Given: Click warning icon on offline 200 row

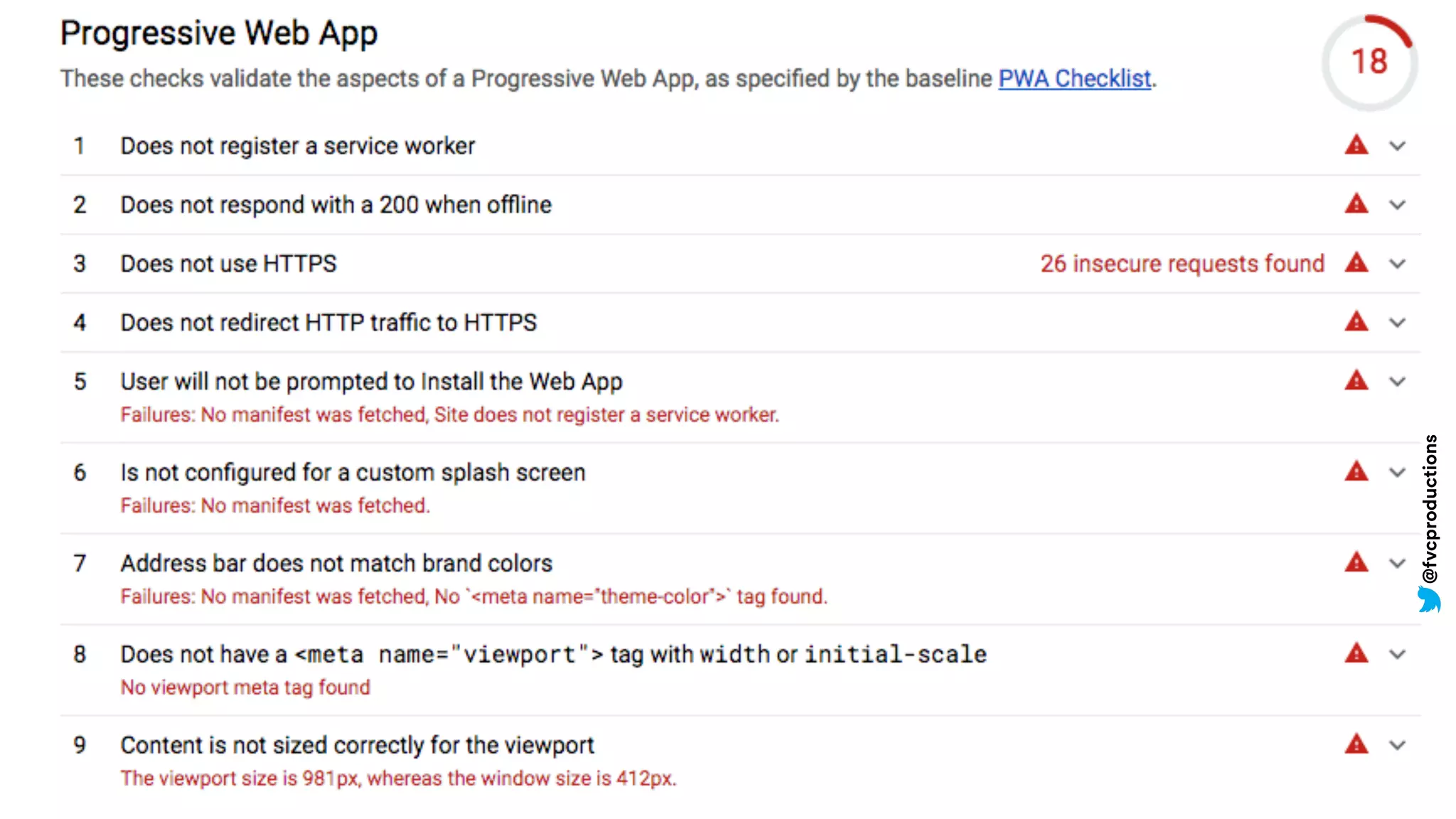Looking at the screenshot, I should point(1356,205).
